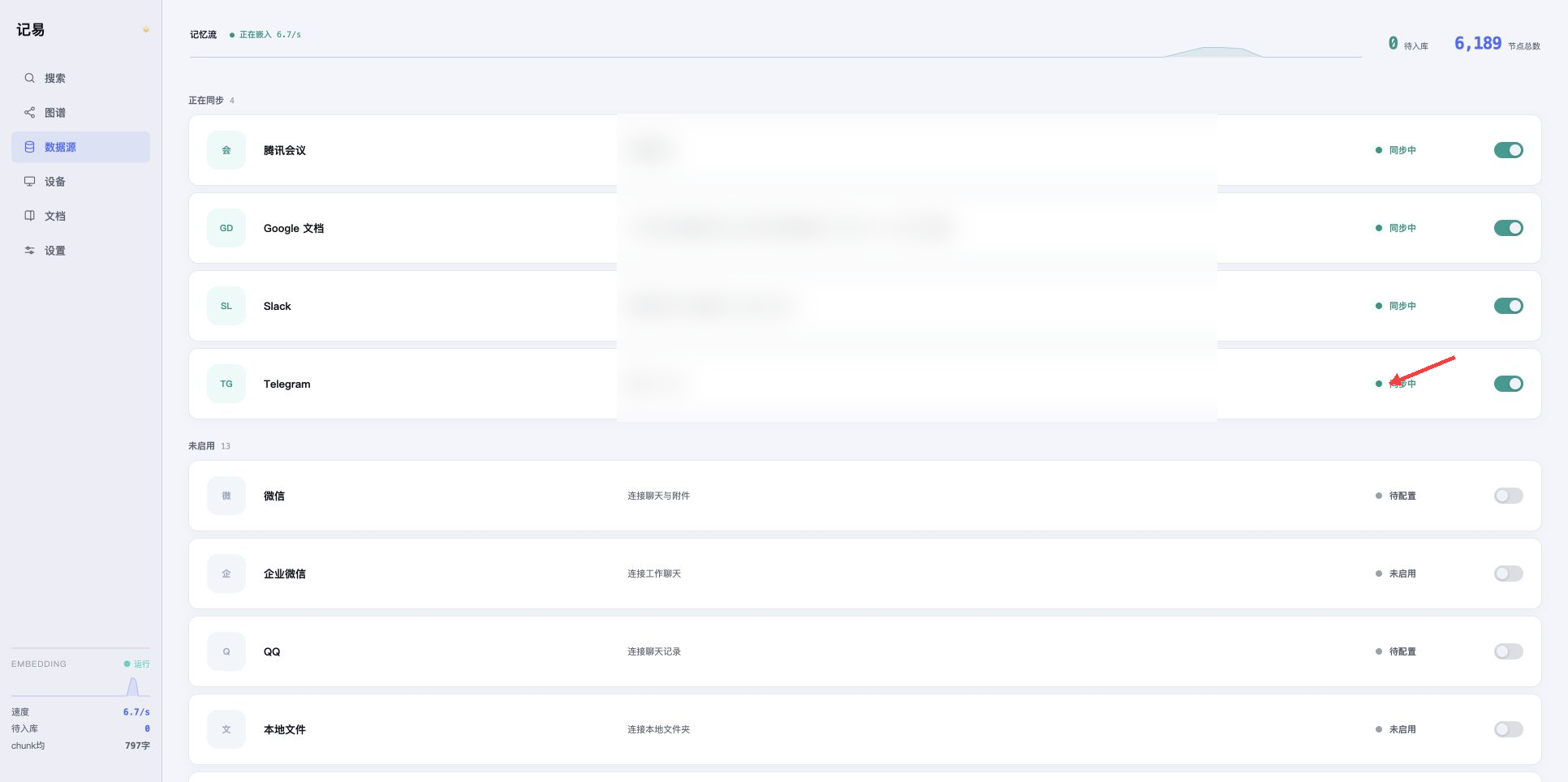This screenshot has width=1568, height=782.
Task: Click the 企 badge of 企业微信
Action: [x=226, y=574]
